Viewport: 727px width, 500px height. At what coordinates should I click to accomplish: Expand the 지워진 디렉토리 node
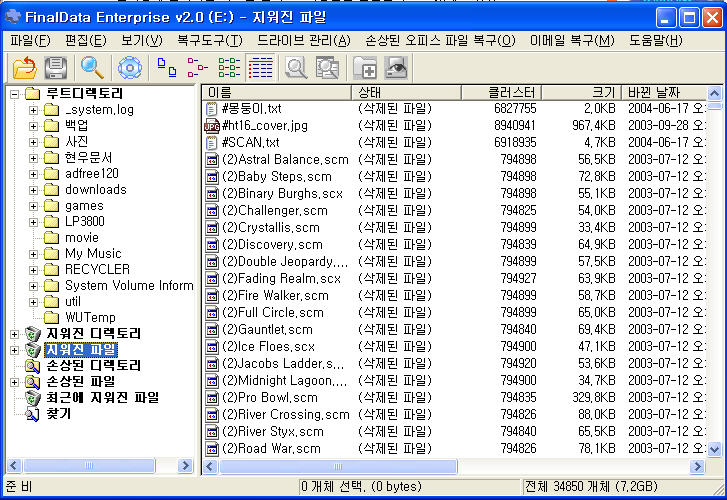(x=14, y=334)
